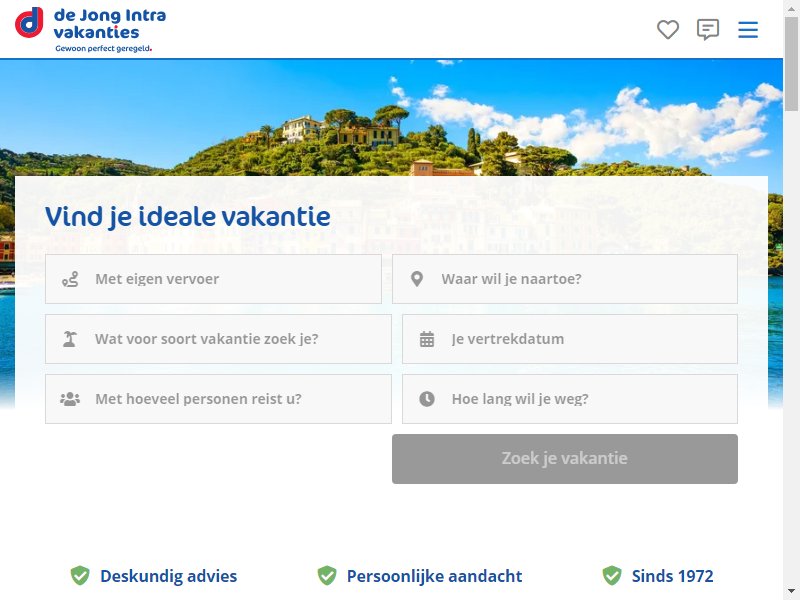Click the clock duration icon

pos(427,399)
